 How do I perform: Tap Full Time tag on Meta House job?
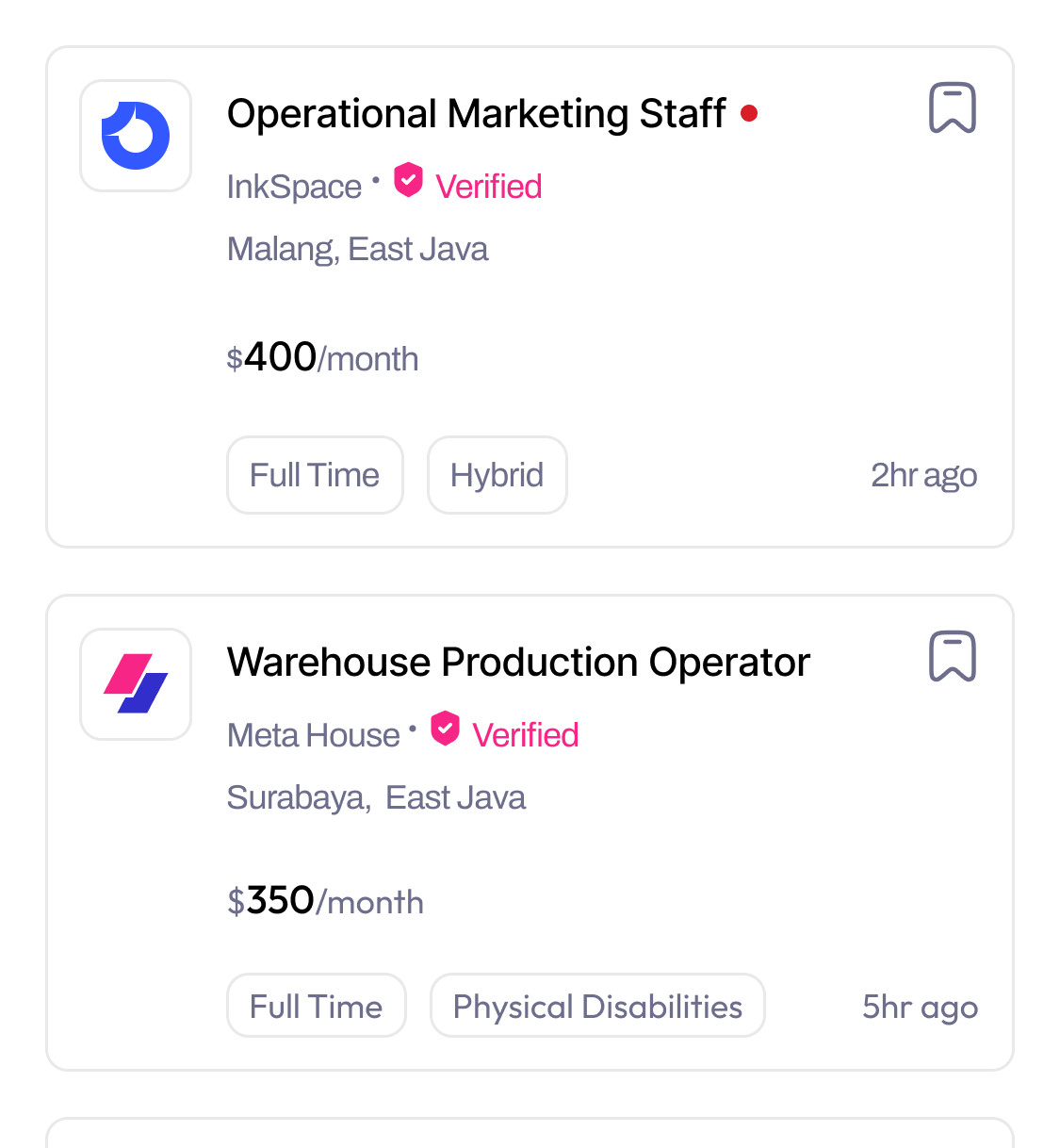pyautogui.click(x=316, y=1006)
